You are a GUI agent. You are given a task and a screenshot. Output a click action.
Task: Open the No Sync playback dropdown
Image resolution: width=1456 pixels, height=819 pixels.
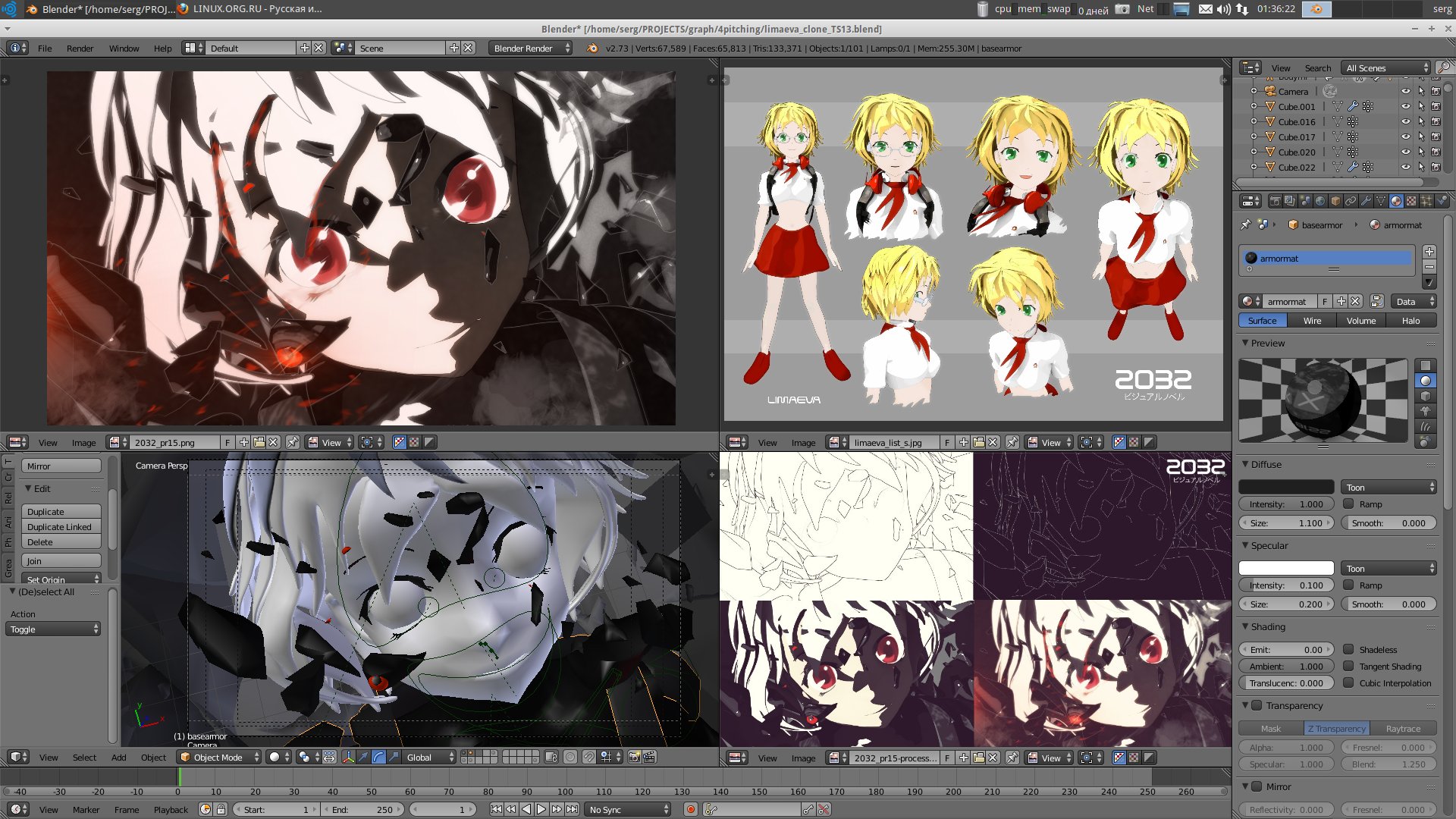pos(628,810)
